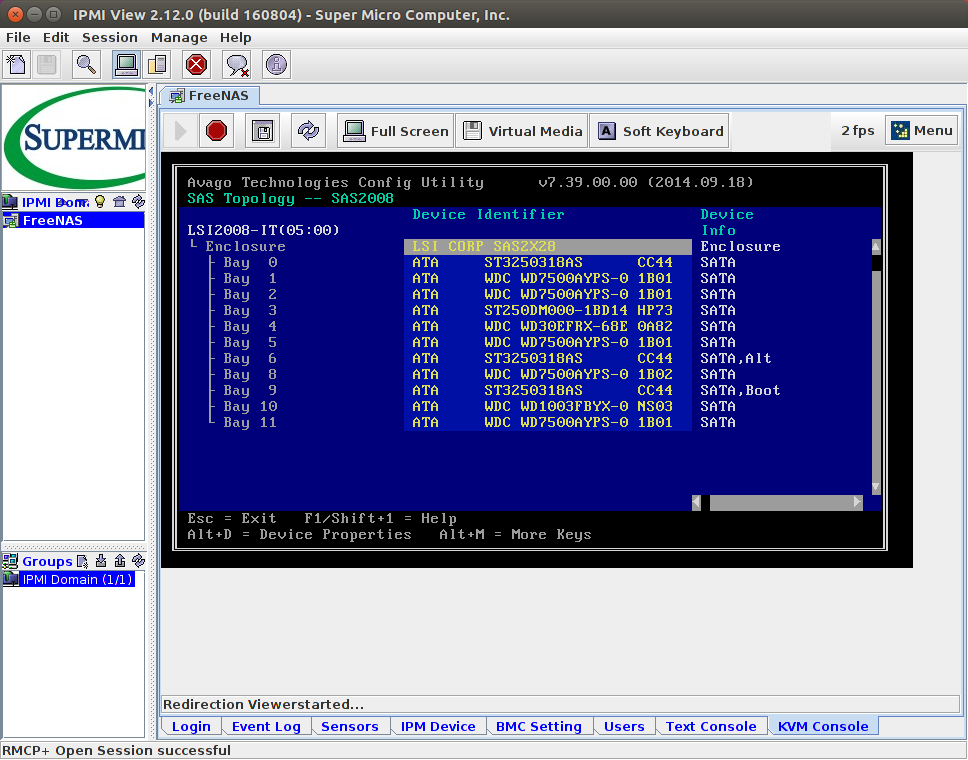968x760 pixels.
Task: Select FreeNAS in the IPMI Domain tree
Action: click(52, 220)
